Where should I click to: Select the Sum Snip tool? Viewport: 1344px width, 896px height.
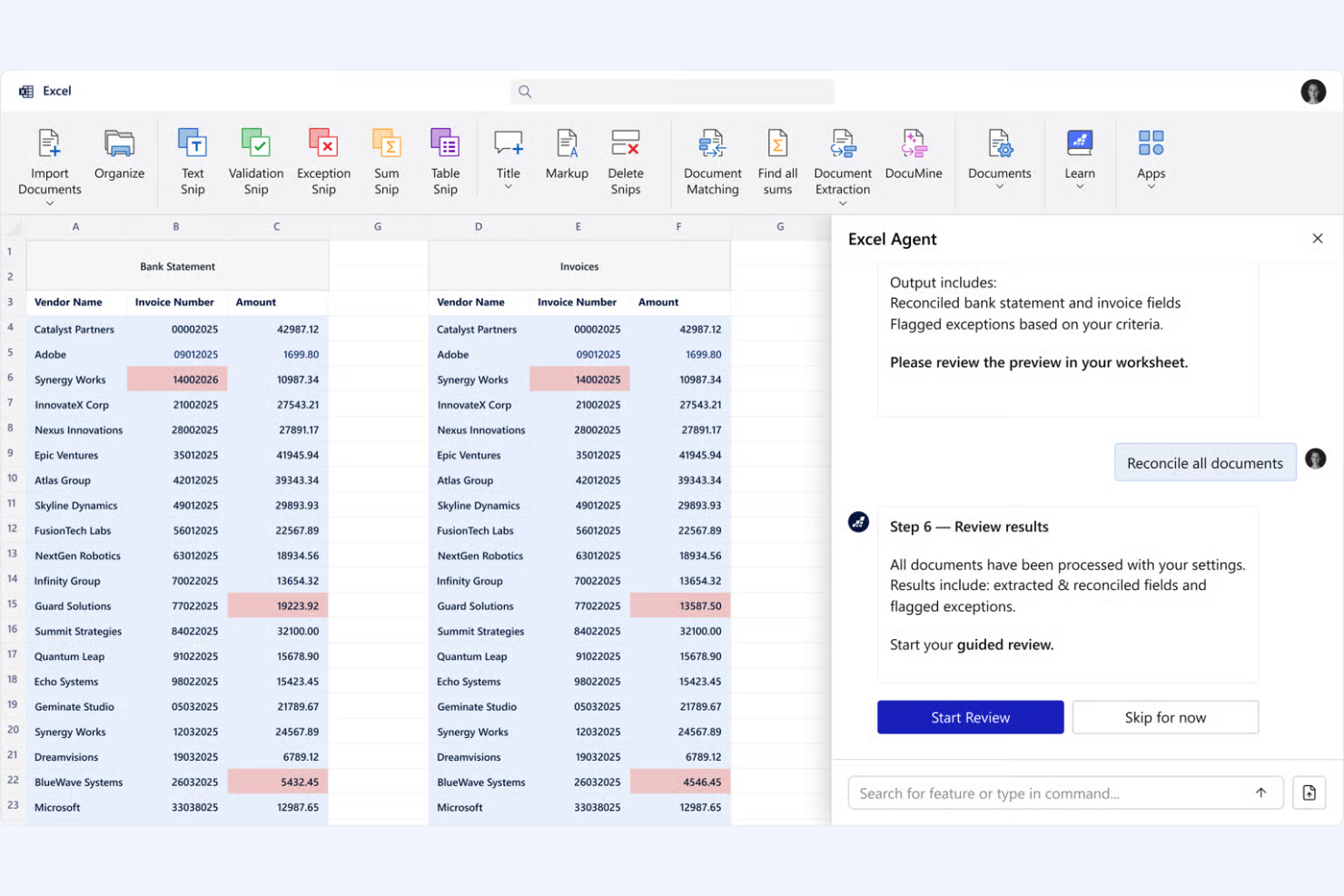pos(386,162)
